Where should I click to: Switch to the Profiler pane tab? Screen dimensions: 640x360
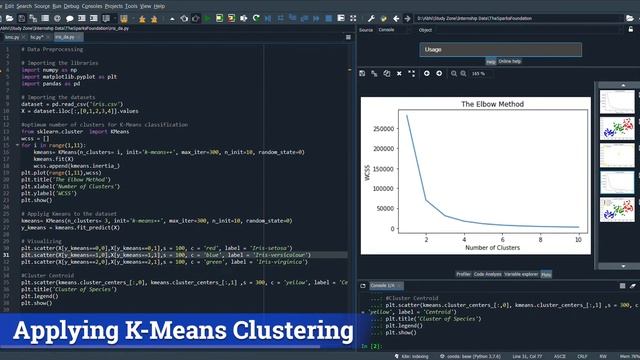coord(463,274)
